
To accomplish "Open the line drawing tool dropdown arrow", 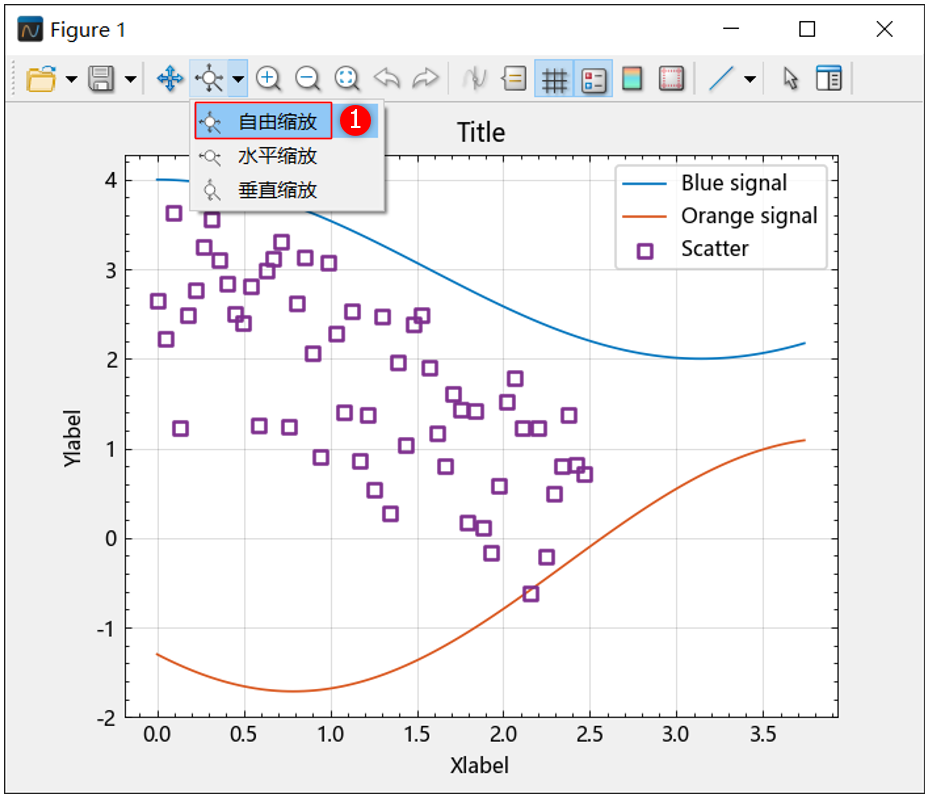I will (x=750, y=79).
